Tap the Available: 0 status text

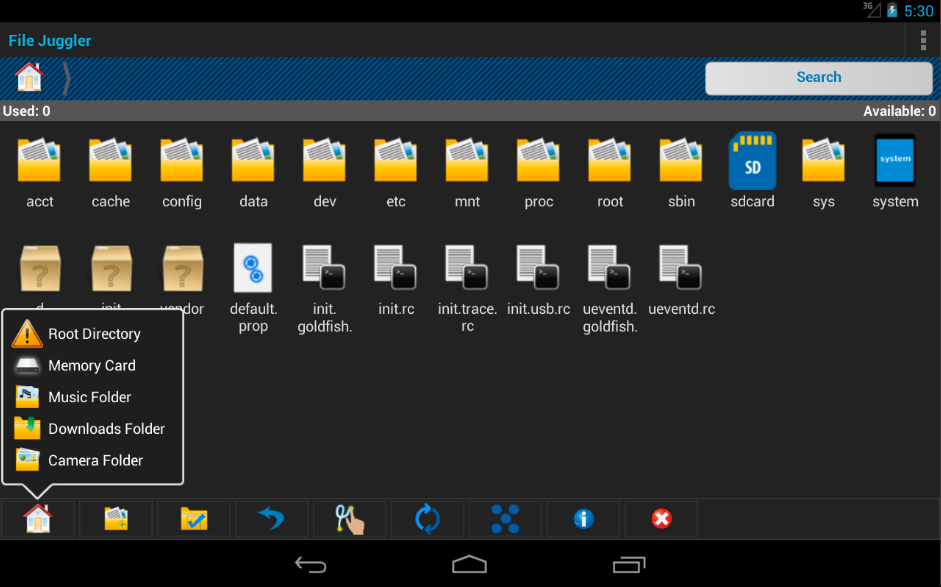pos(899,111)
